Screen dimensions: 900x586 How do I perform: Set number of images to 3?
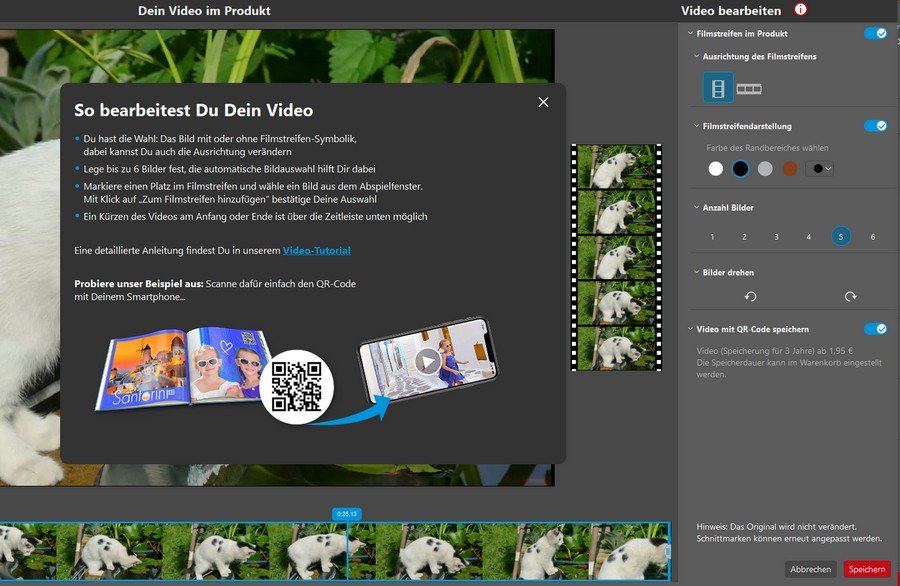(x=776, y=237)
